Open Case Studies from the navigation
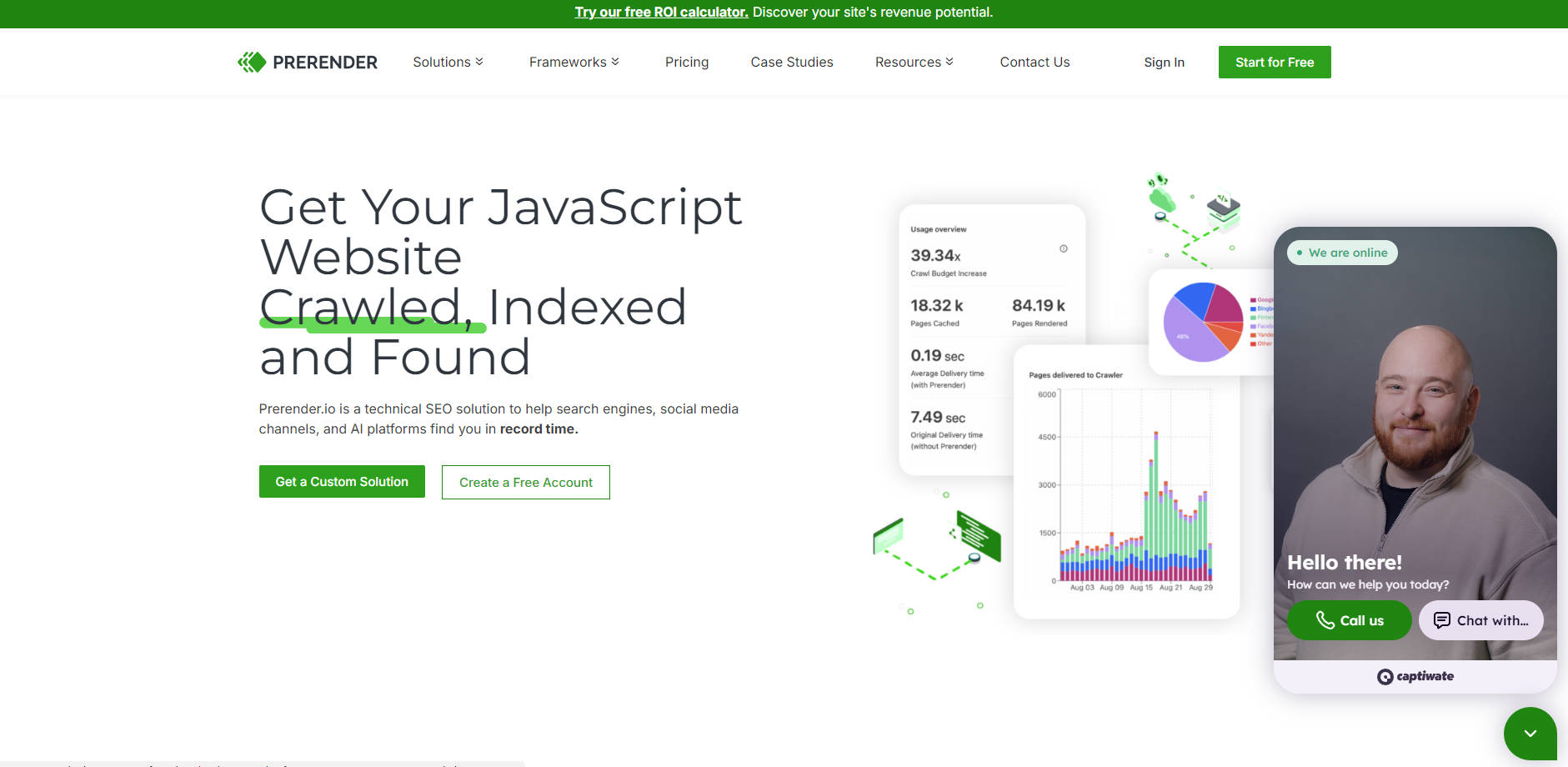 (x=791, y=63)
